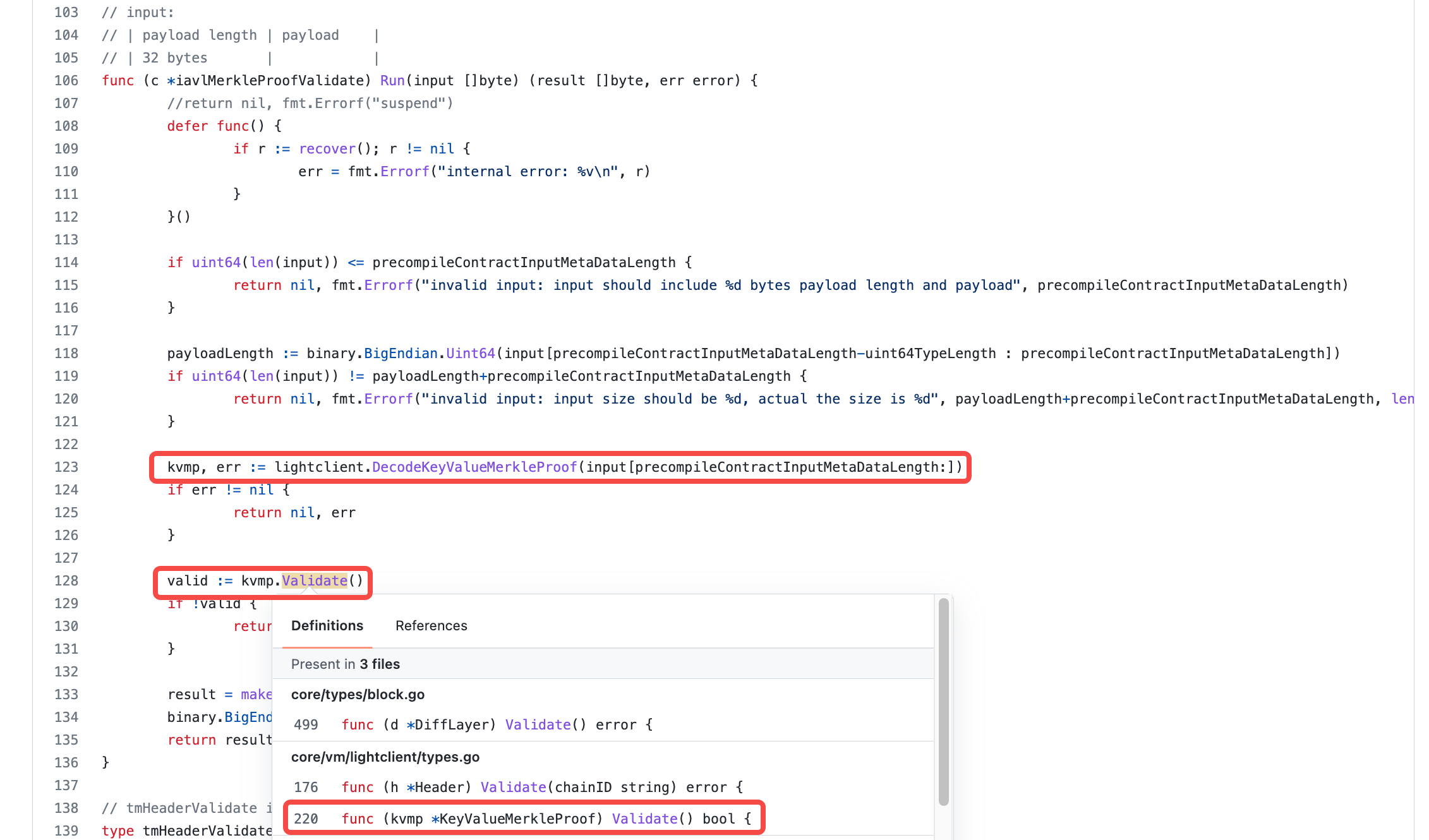Click the core/vm/lightclient/types.go file heading
Viewport: 1429px width, 840px height.
pyautogui.click(x=385, y=757)
